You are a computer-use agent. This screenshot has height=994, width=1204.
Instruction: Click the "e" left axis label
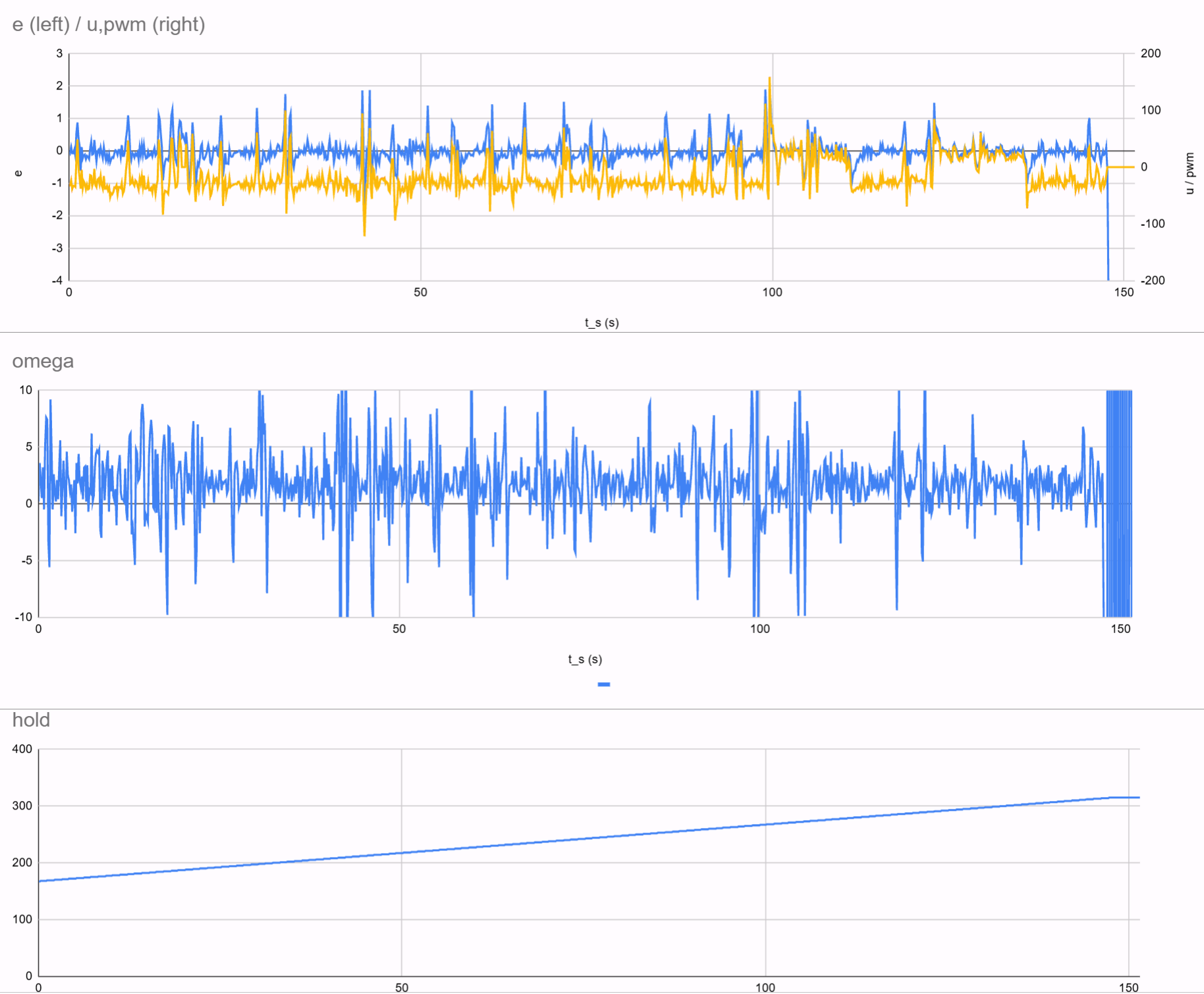point(18,173)
